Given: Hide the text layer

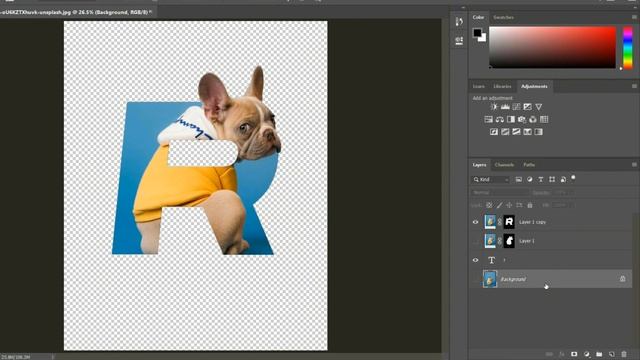Looking at the screenshot, I should 476,260.
